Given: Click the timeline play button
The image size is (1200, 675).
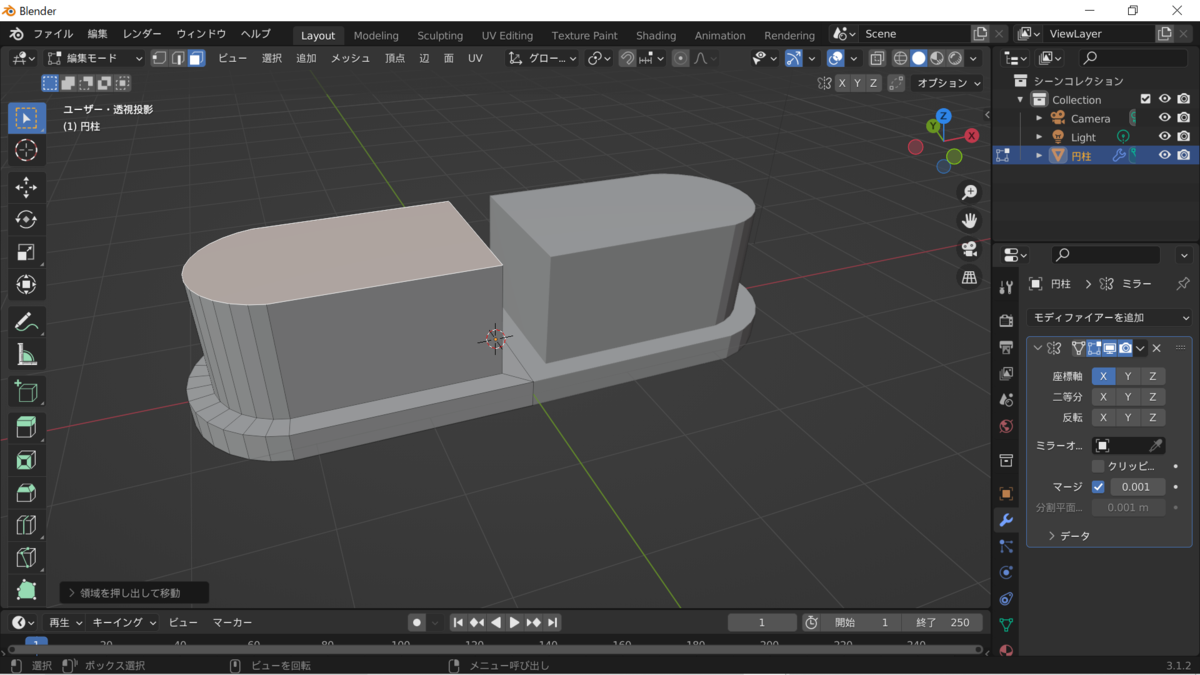Looking at the screenshot, I should click(x=514, y=622).
